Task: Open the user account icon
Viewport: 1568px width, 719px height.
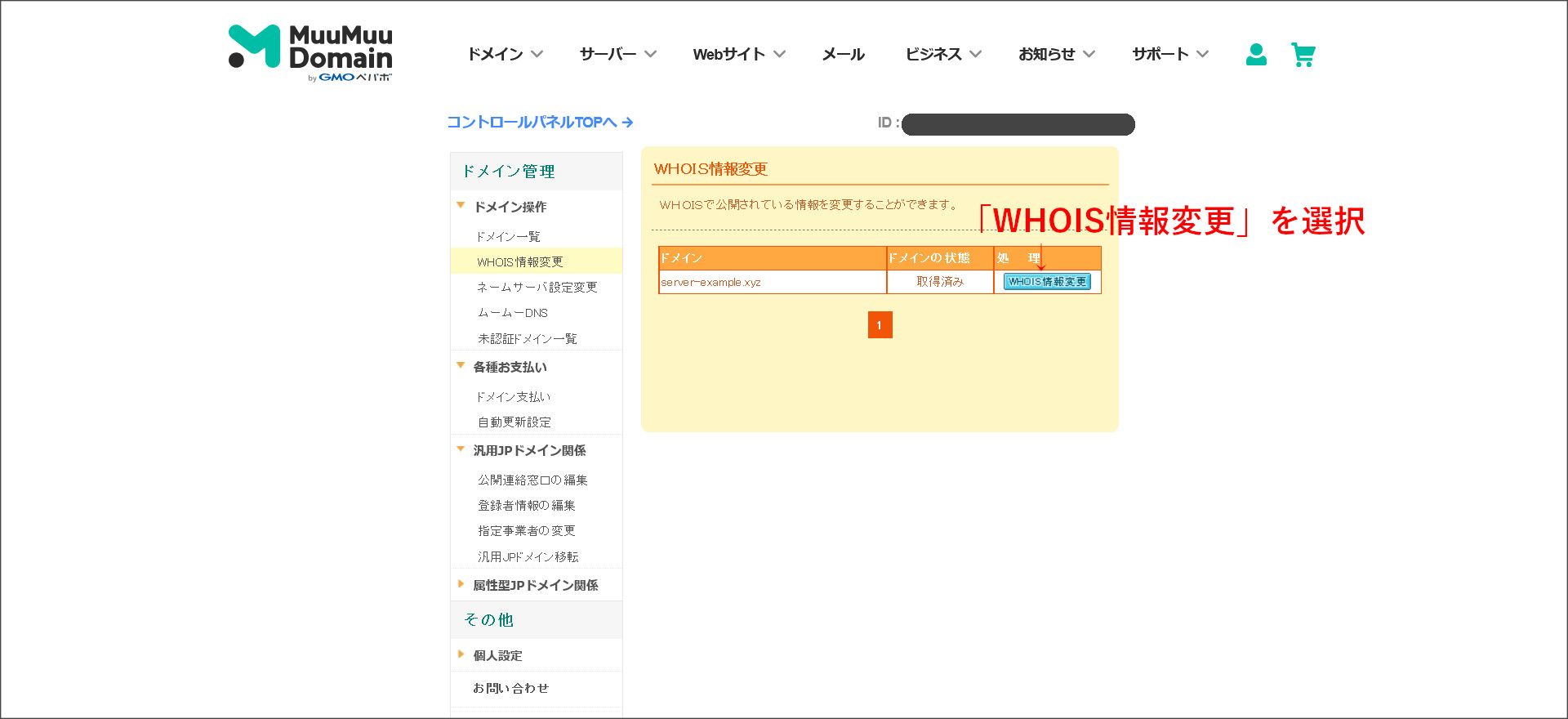Action: pyautogui.click(x=1256, y=55)
